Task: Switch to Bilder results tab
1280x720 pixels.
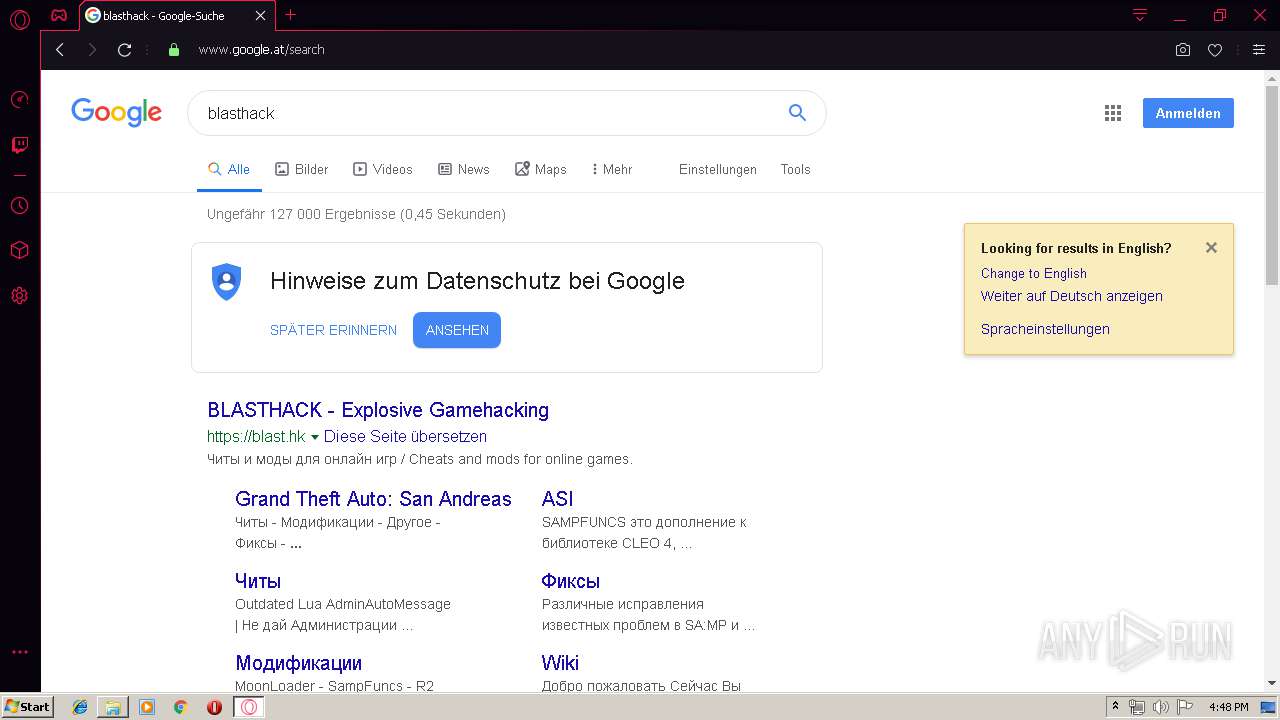Action: point(302,169)
